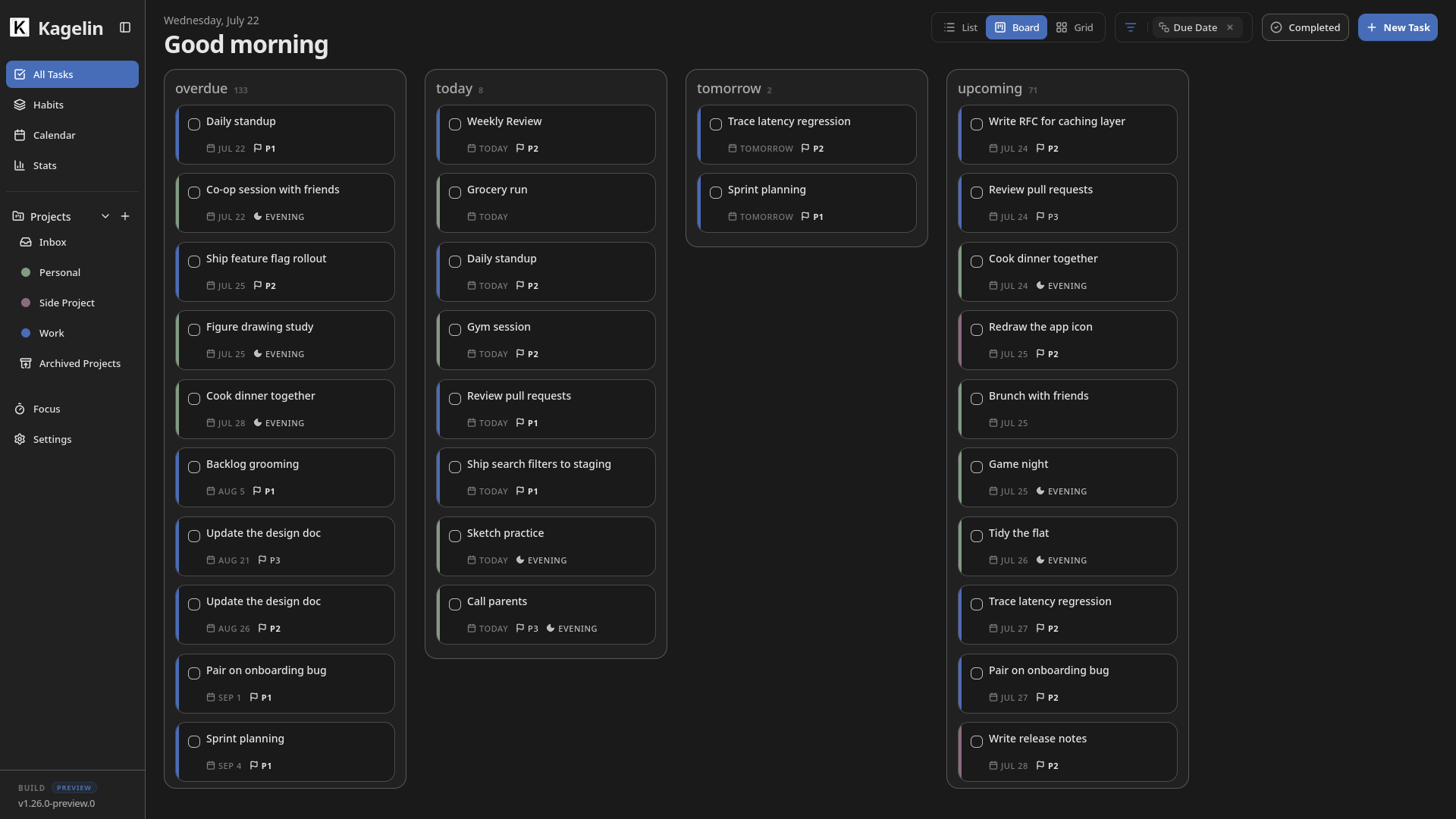This screenshot has height=819, width=1456.
Task: Complete tomorrow's Trace latency regression task
Action: (x=716, y=124)
